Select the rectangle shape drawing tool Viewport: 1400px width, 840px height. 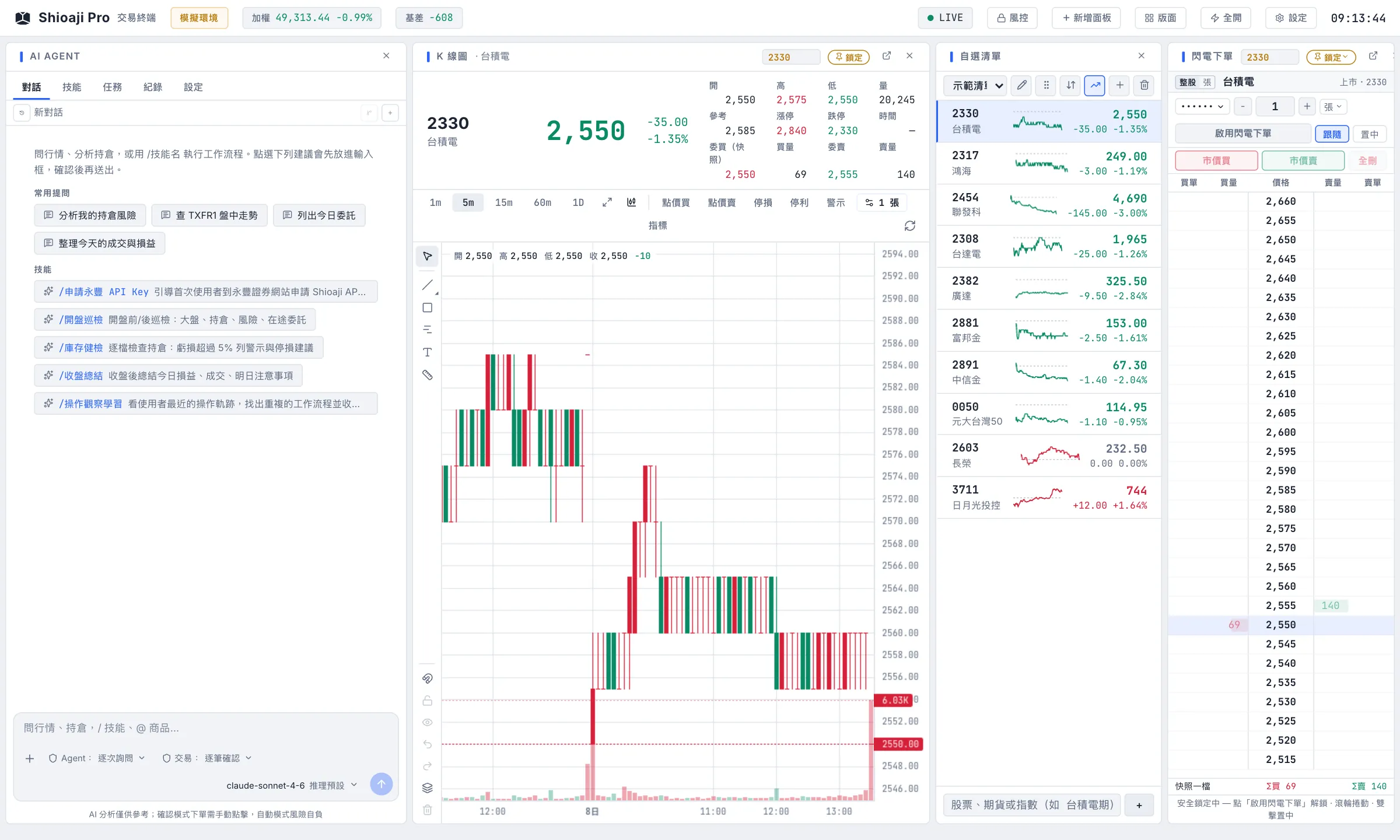tap(427, 307)
